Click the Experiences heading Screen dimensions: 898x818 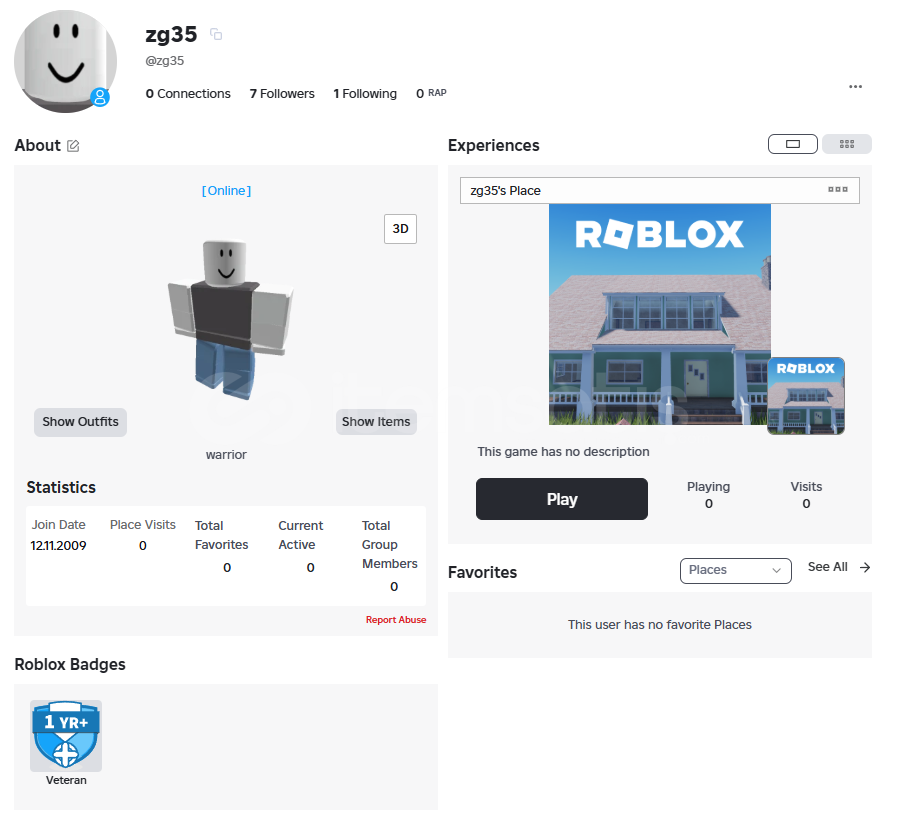click(494, 145)
